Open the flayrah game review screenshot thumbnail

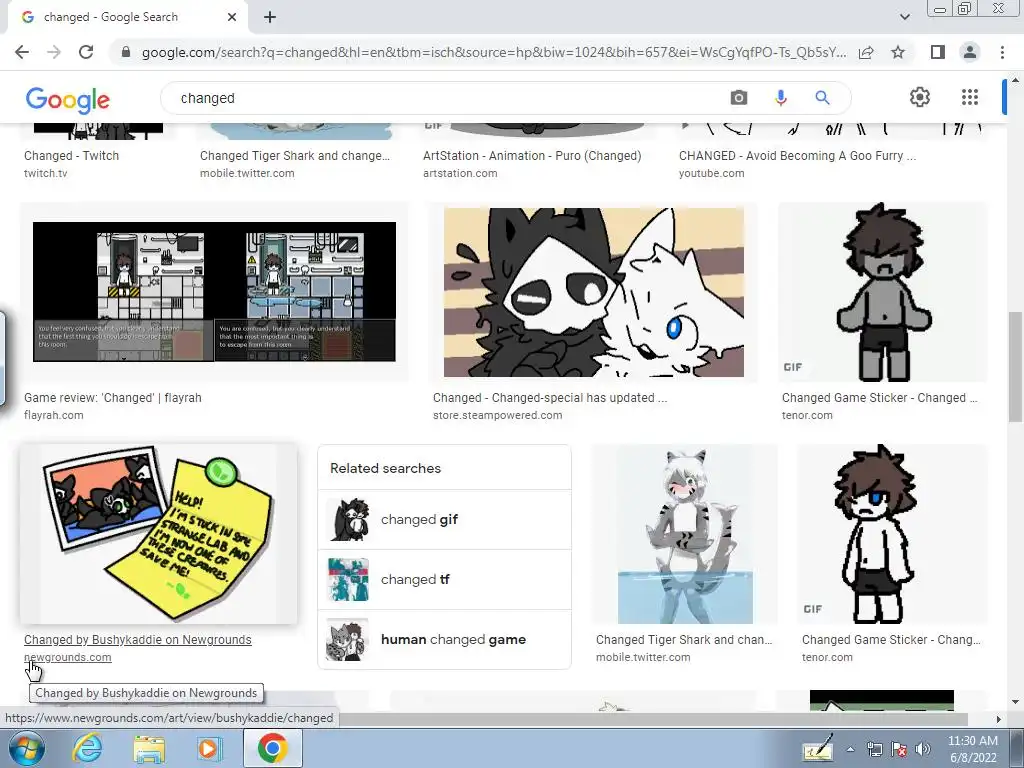coord(214,292)
